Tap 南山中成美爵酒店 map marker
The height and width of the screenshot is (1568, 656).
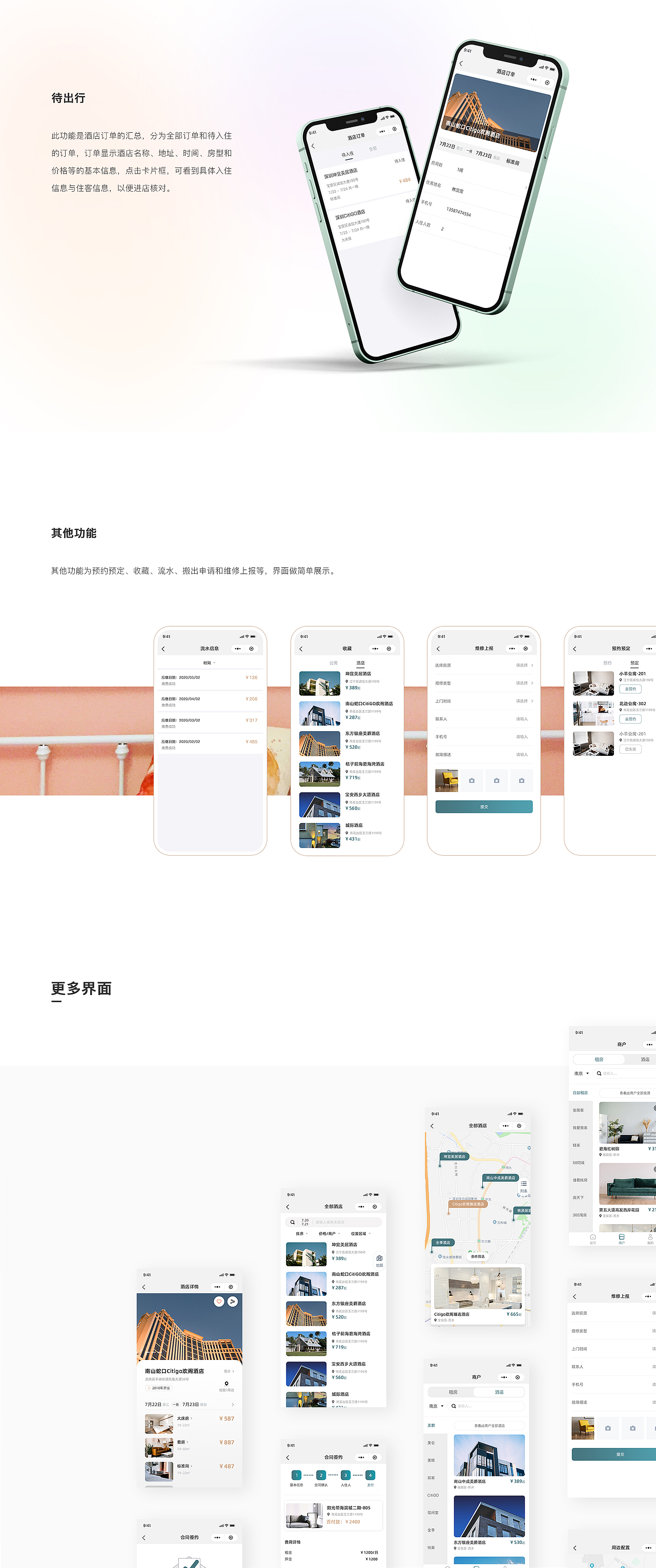click(500, 1178)
